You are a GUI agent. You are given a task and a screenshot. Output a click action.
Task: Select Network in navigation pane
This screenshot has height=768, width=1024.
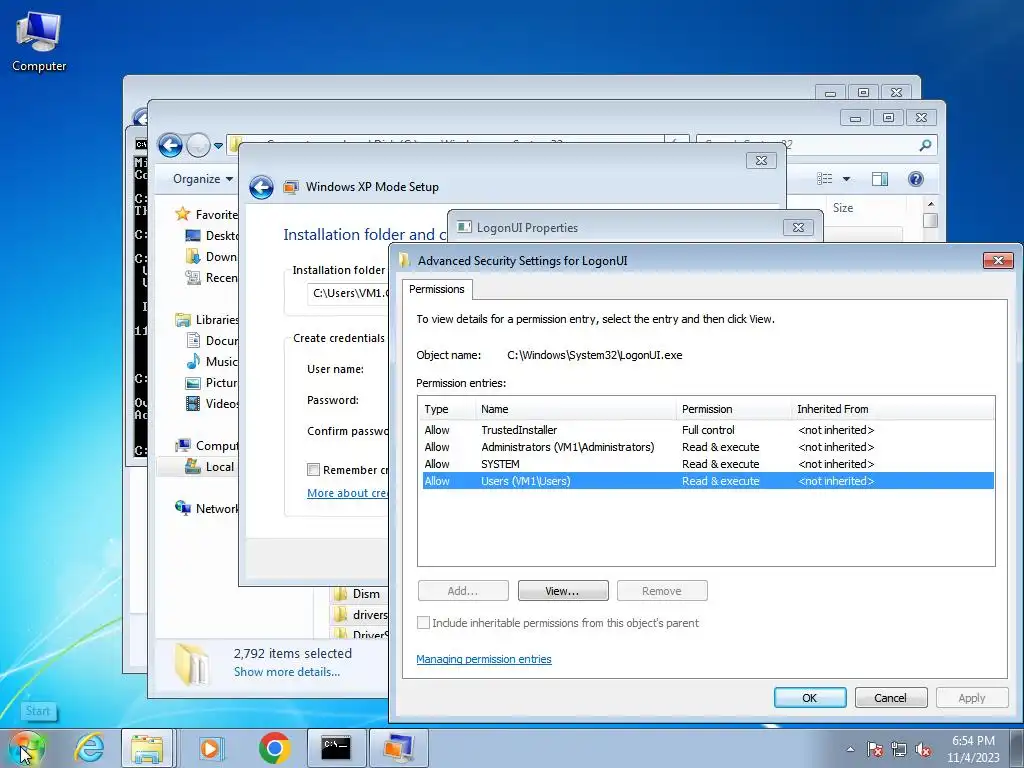click(x=206, y=508)
